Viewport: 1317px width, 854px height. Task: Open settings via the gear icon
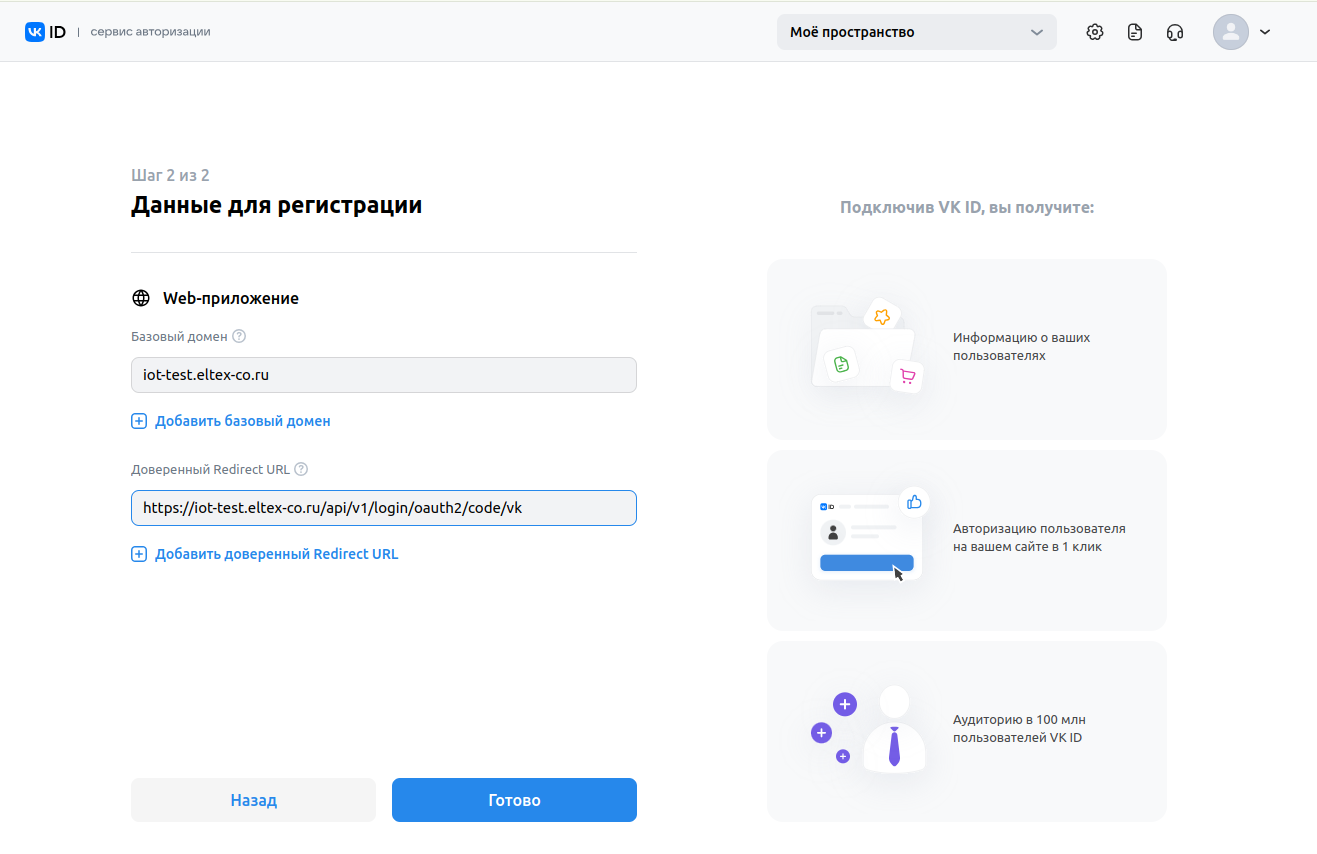1095,32
